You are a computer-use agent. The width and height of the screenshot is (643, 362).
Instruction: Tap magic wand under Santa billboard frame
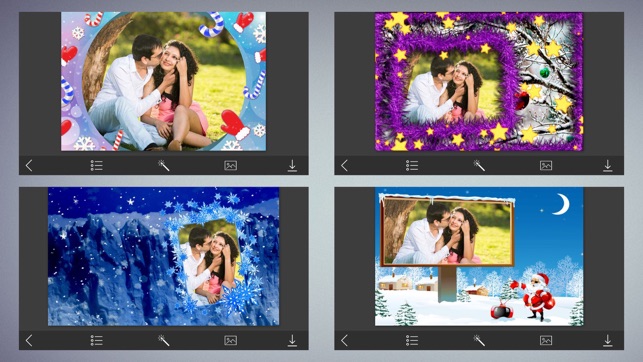[x=479, y=340]
